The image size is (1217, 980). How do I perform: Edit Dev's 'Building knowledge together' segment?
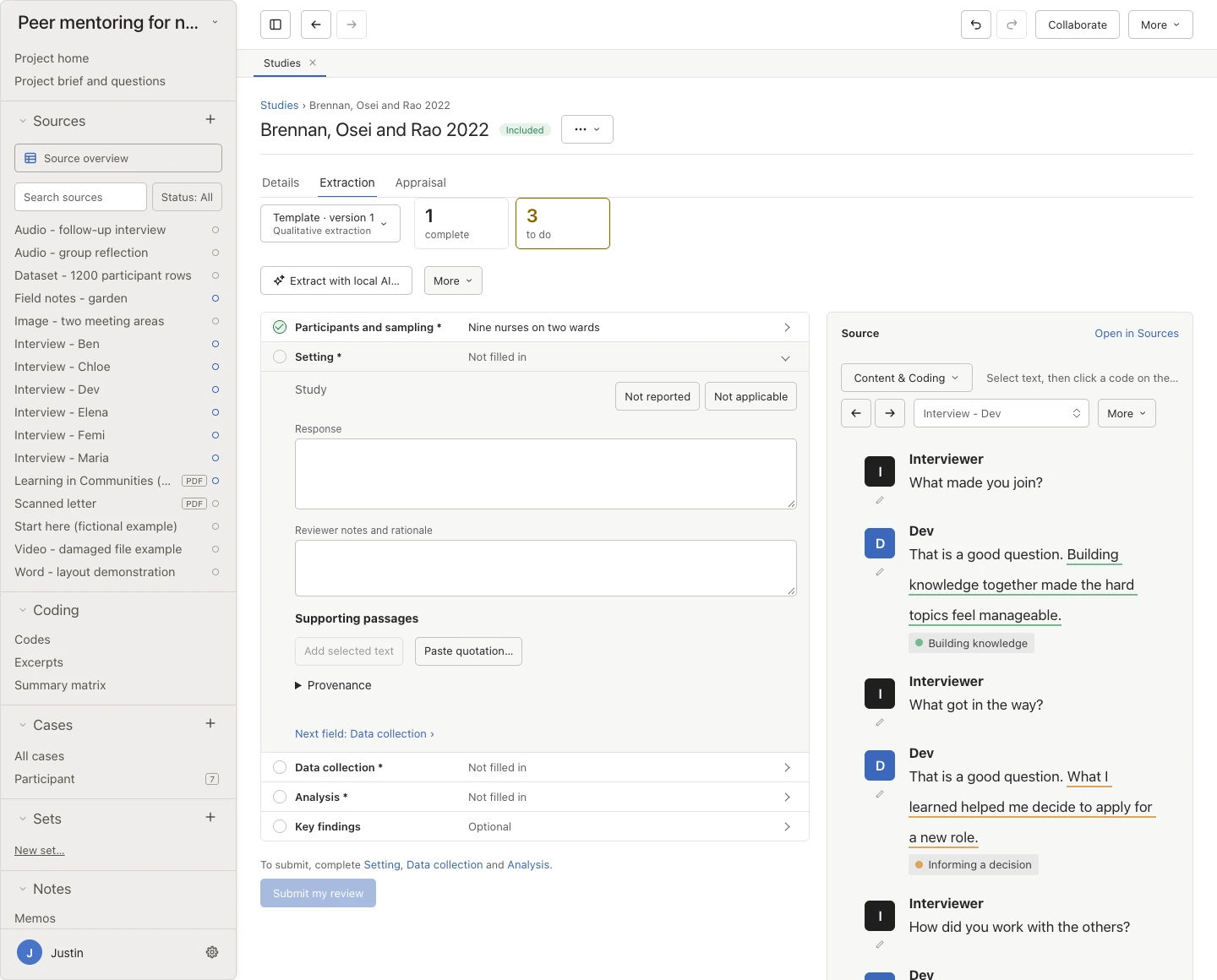click(x=880, y=572)
